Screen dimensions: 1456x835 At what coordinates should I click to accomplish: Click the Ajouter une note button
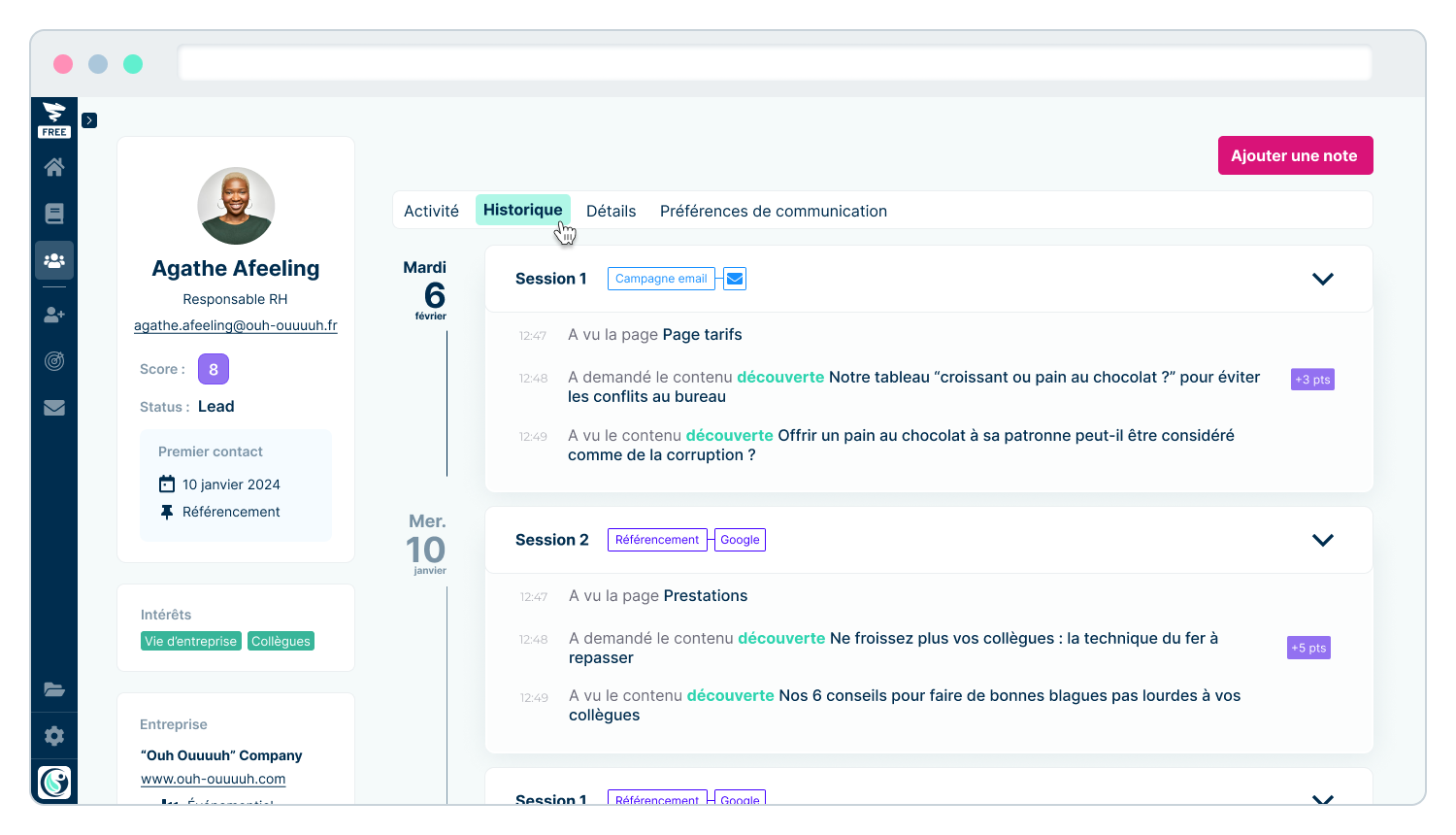1295,155
